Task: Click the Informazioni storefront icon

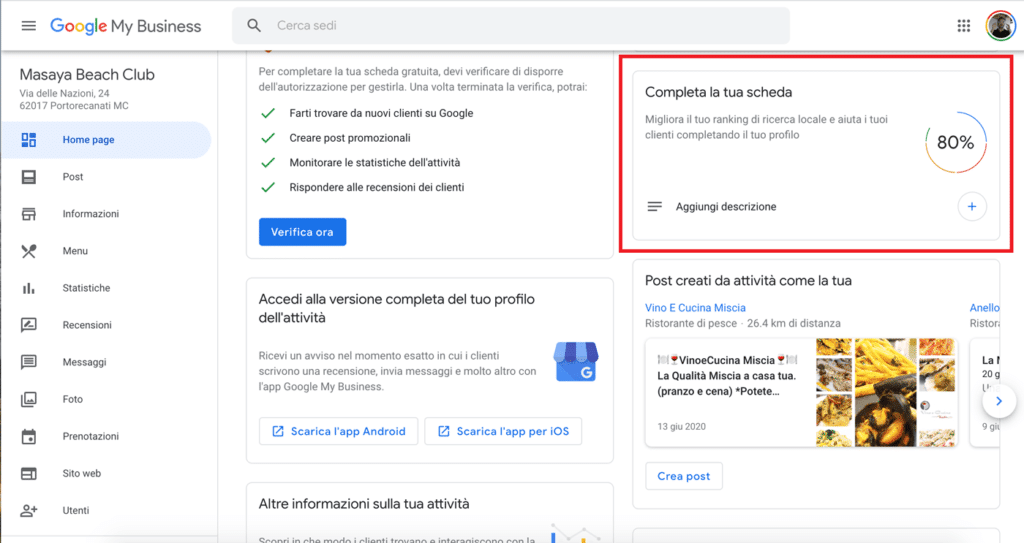Action: (29, 214)
